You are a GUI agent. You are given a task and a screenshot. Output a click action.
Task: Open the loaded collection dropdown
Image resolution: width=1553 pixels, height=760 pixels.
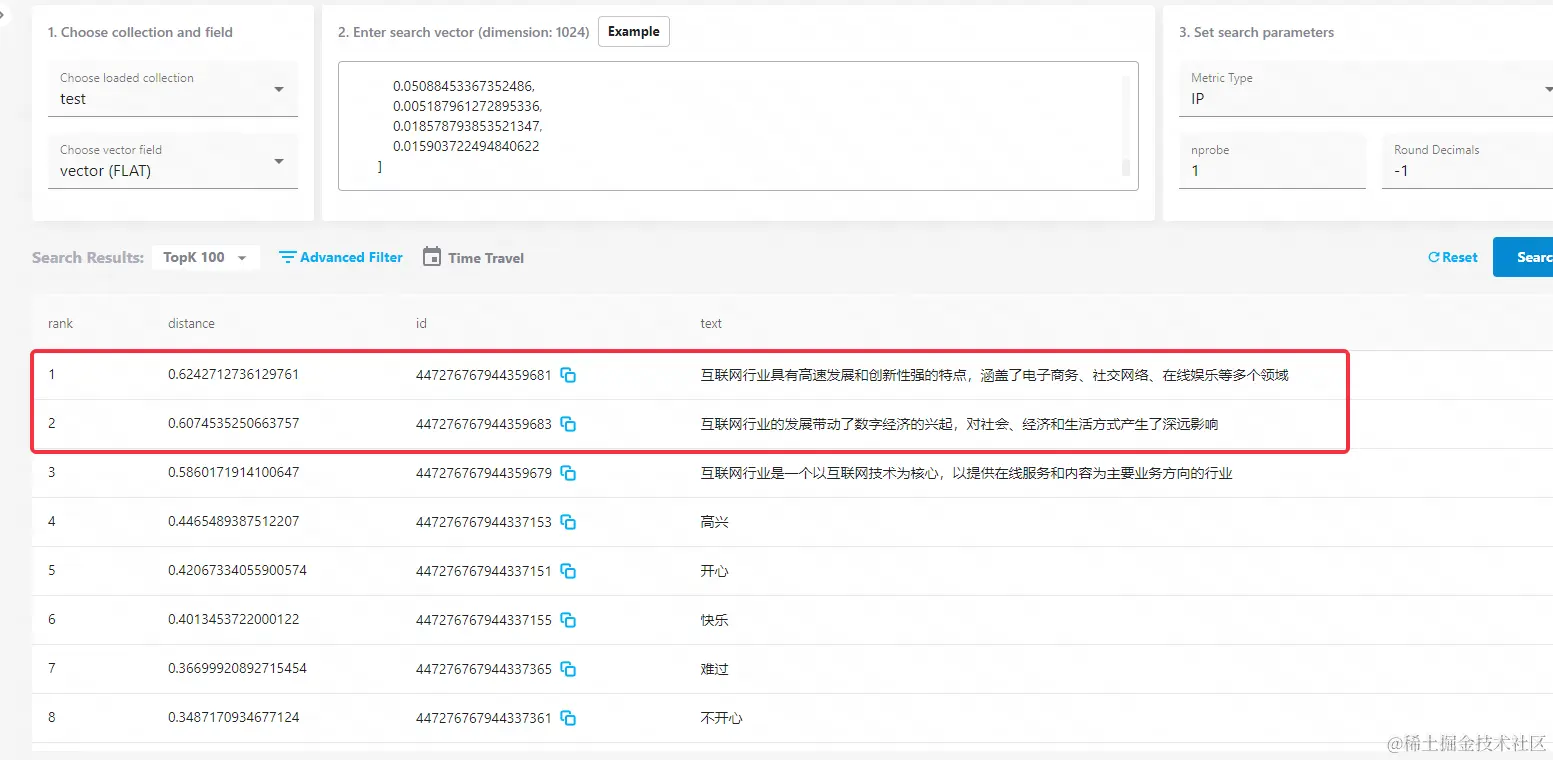click(173, 89)
